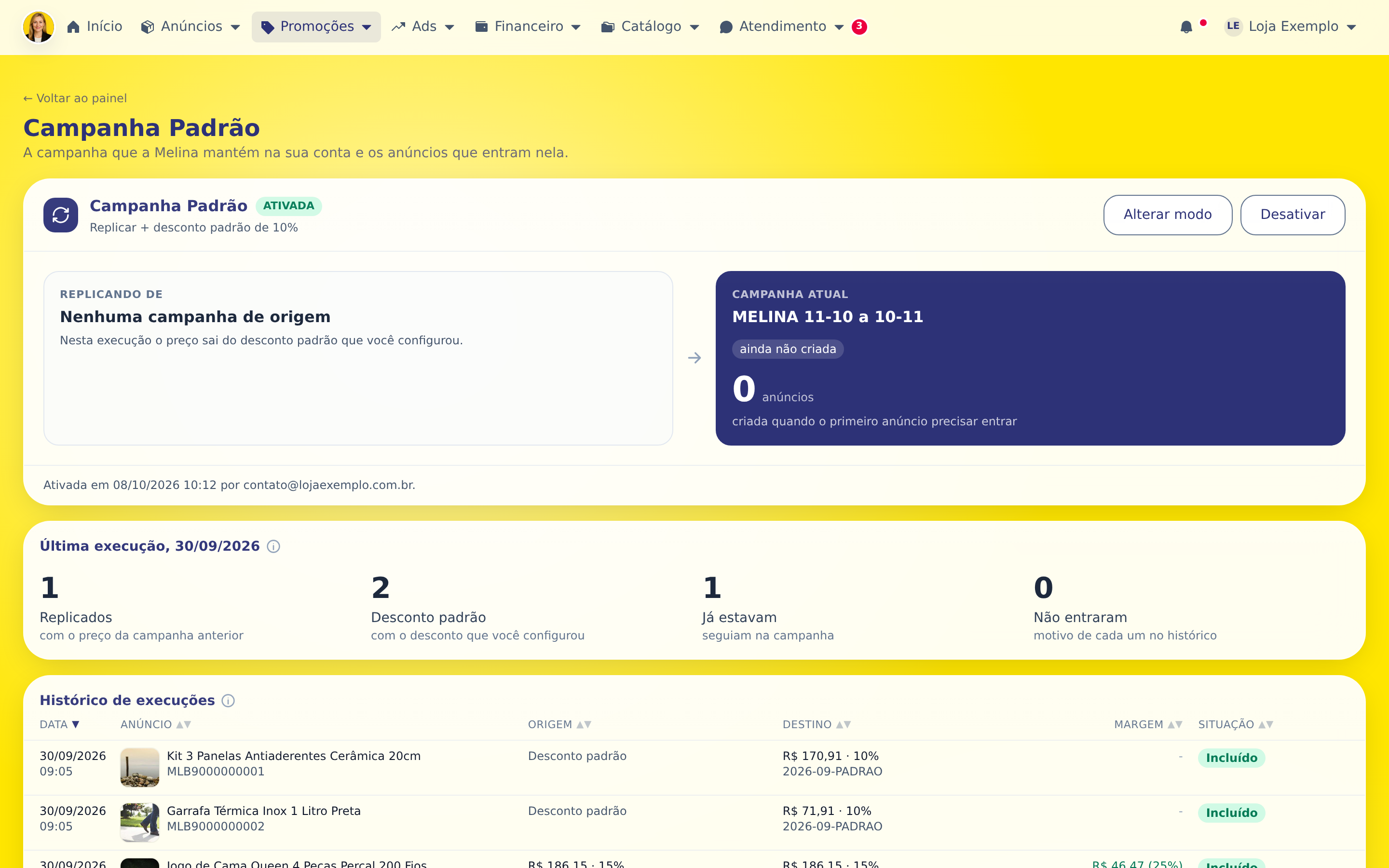Click the user profile avatar photo
1389x868 pixels.
tap(39, 27)
